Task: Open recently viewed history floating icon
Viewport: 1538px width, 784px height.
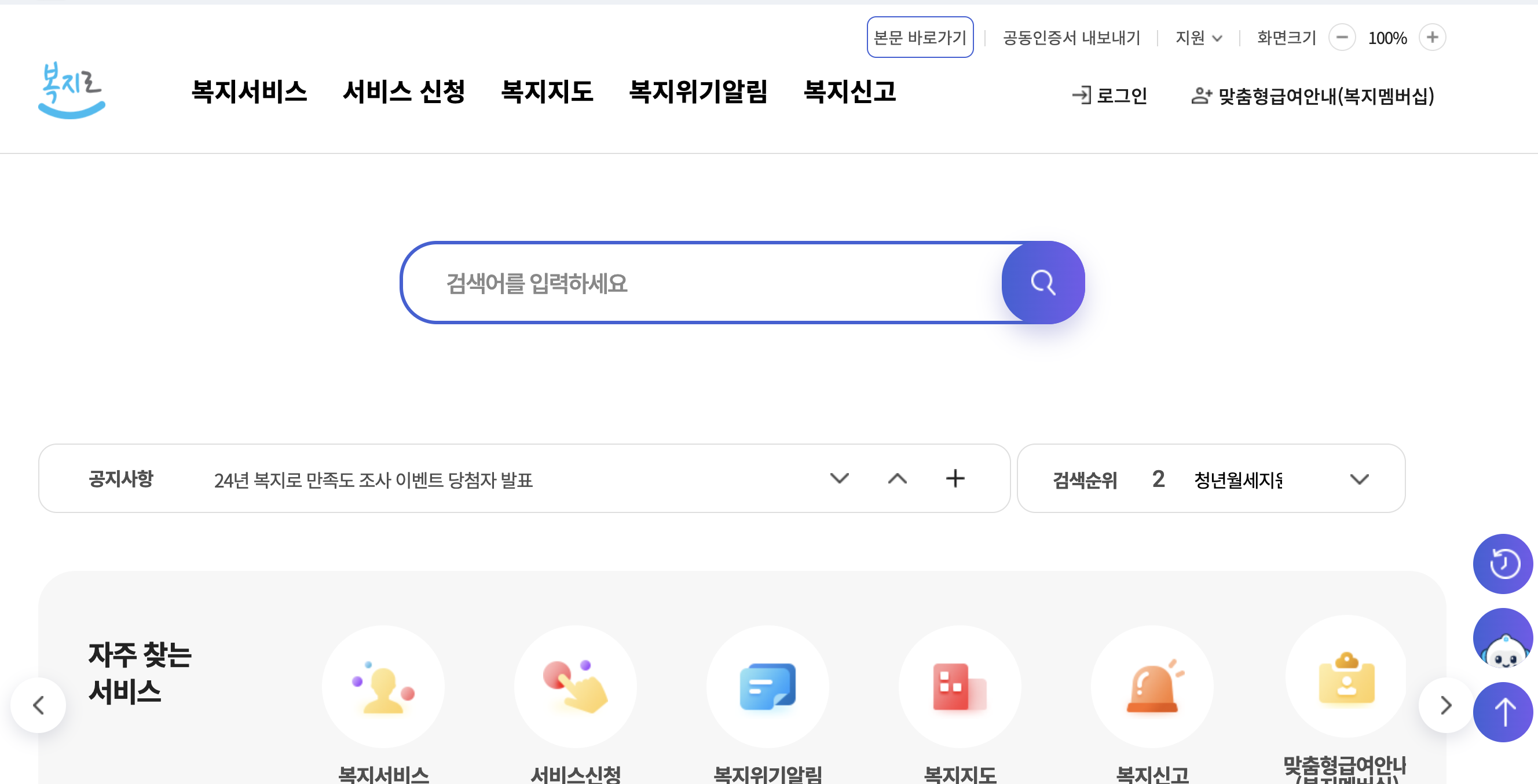Action: 1502,563
